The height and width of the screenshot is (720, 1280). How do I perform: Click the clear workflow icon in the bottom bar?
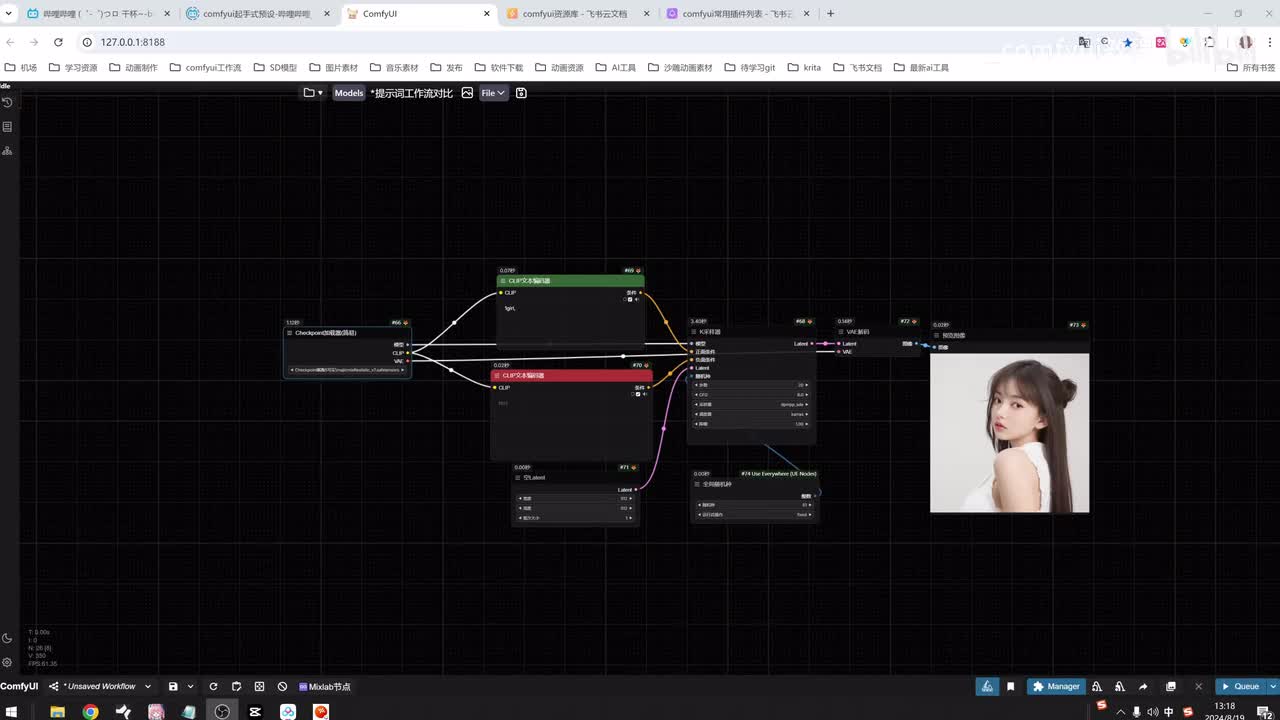282,687
